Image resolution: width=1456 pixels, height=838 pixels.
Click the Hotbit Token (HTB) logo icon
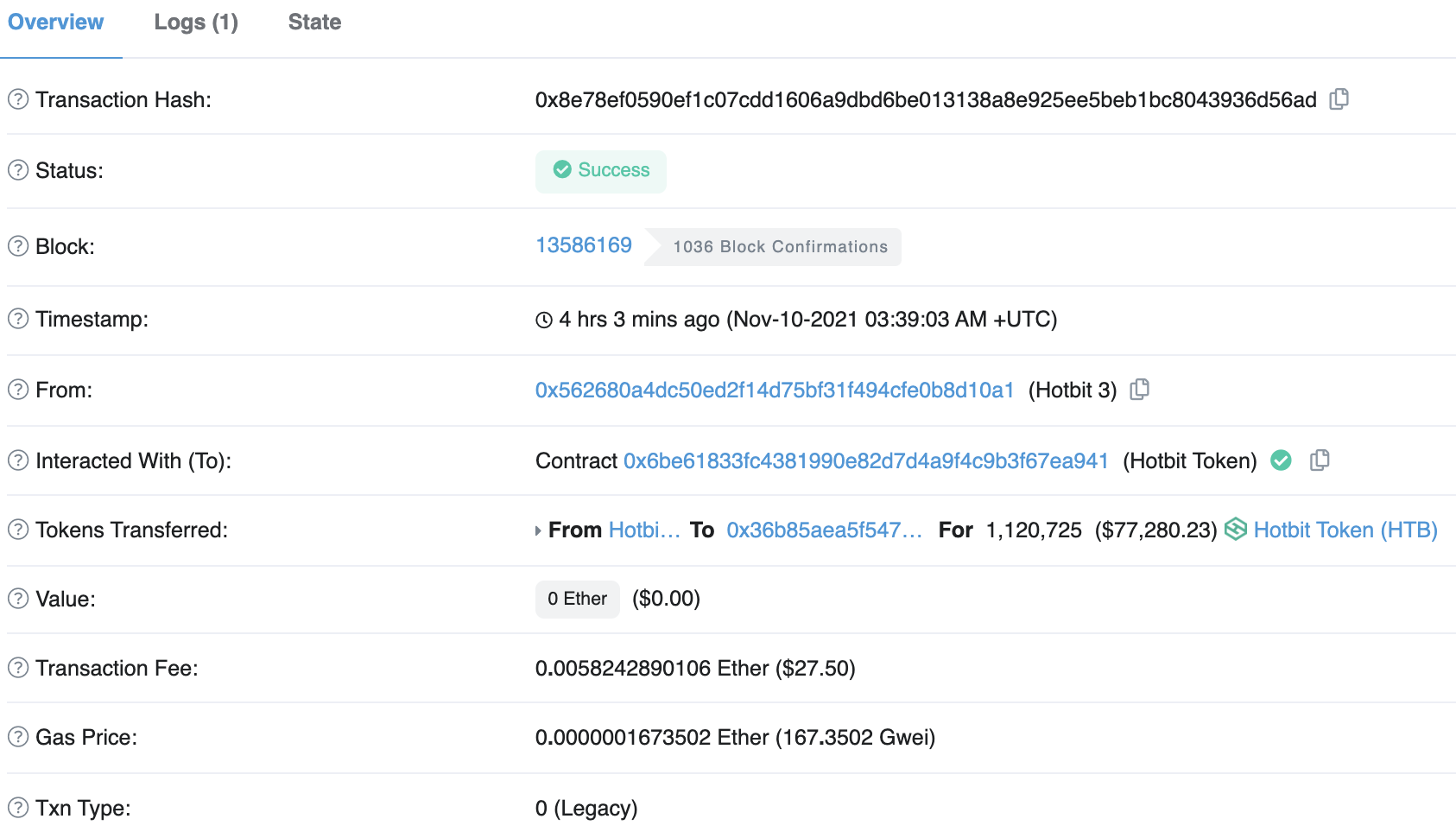tap(1236, 529)
